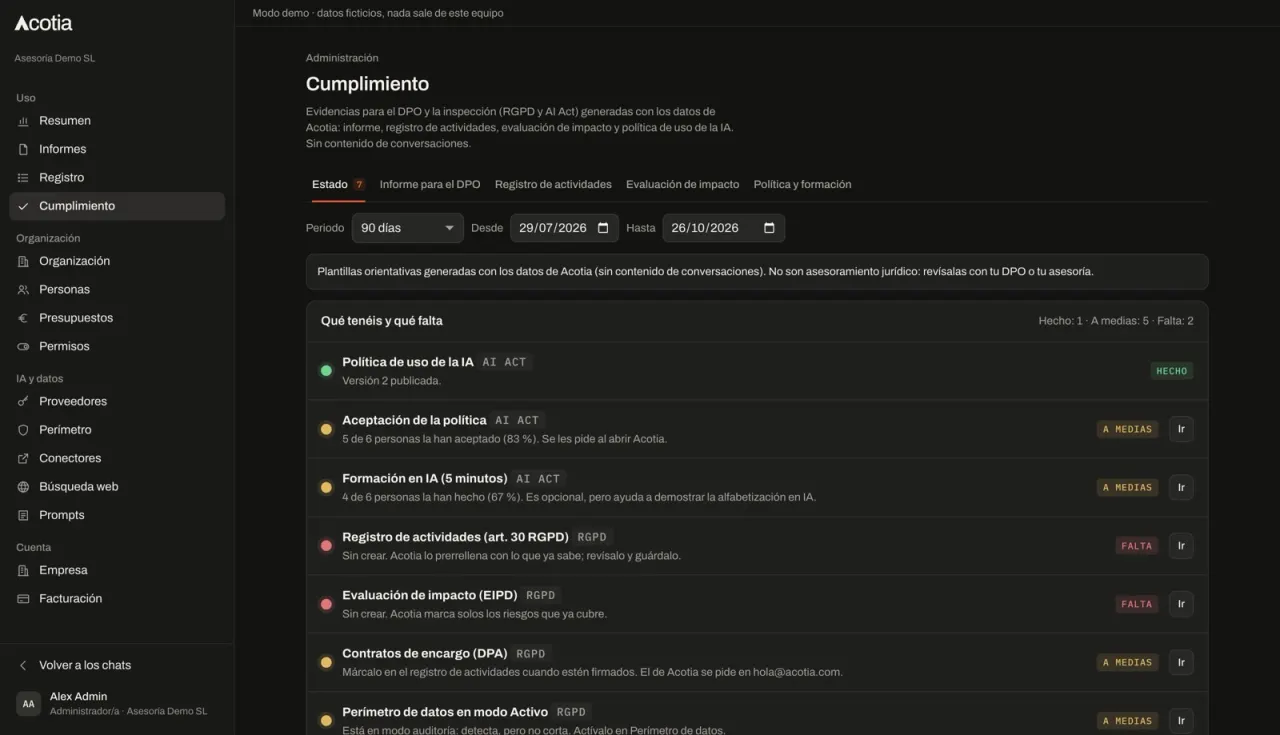Open calendar picker in Desde date field
The height and width of the screenshot is (735, 1280).
point(603,228)
